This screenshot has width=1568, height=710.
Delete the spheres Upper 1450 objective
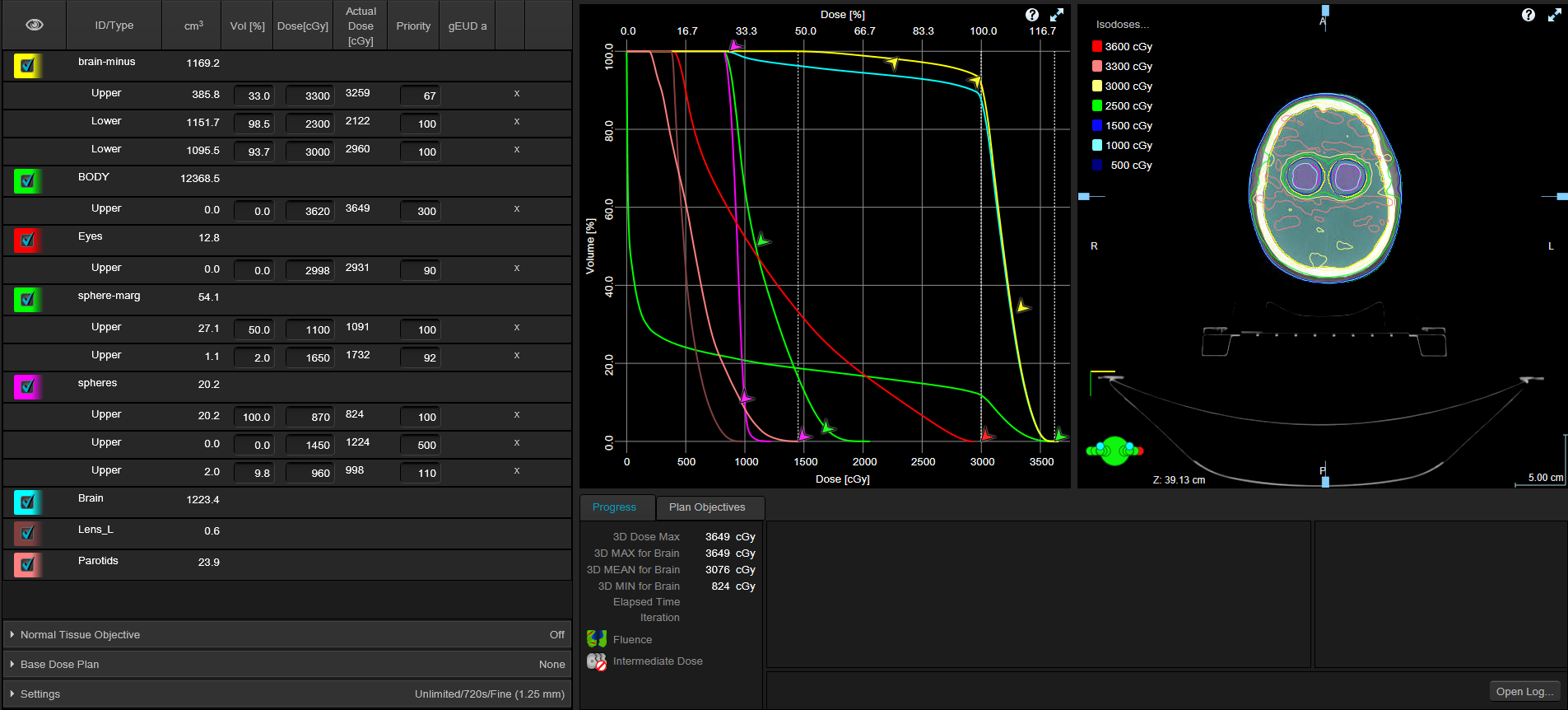[x=517, y=443]
